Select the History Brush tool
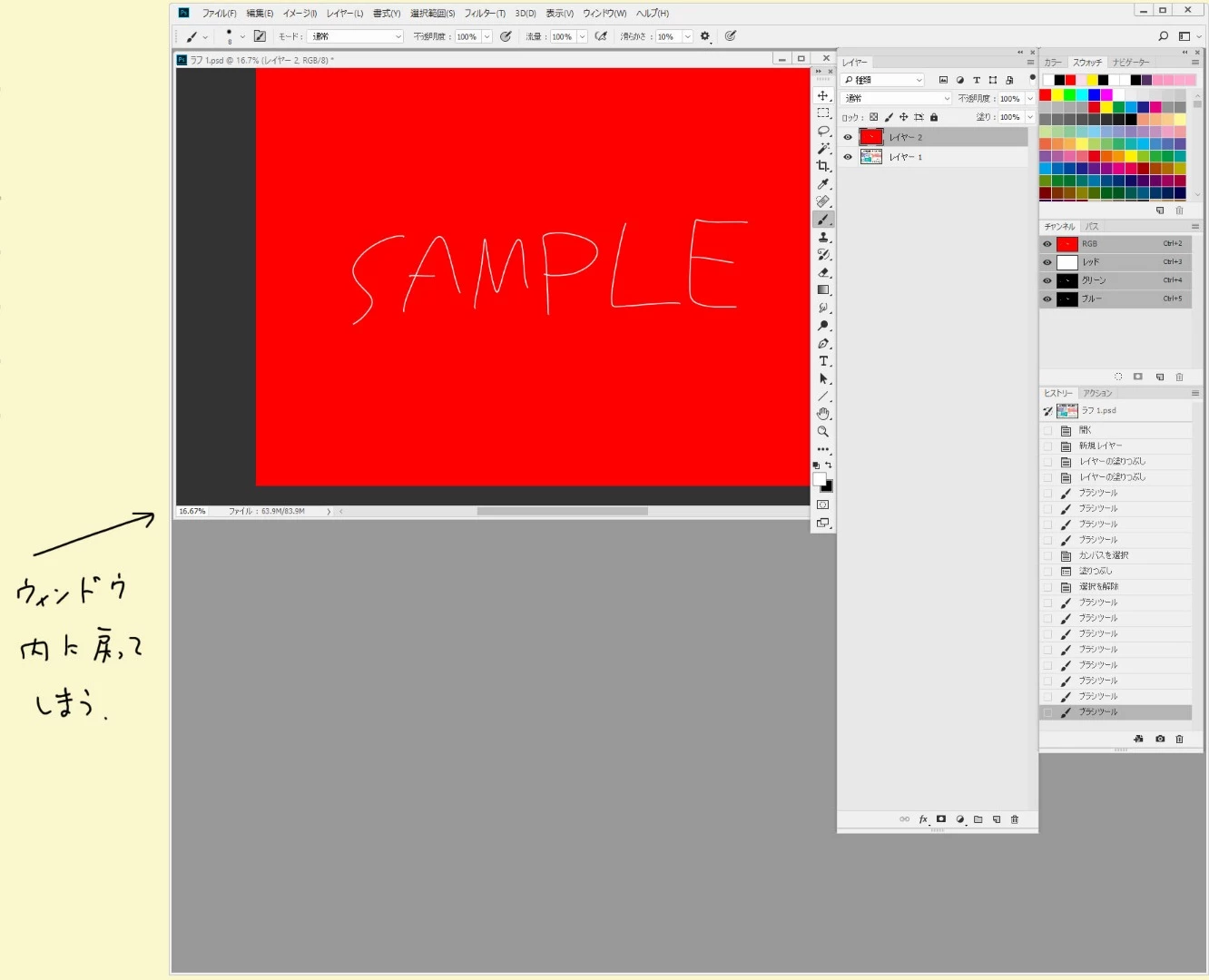This screenshot has height=980, width=1209. (x=823, y=255)
